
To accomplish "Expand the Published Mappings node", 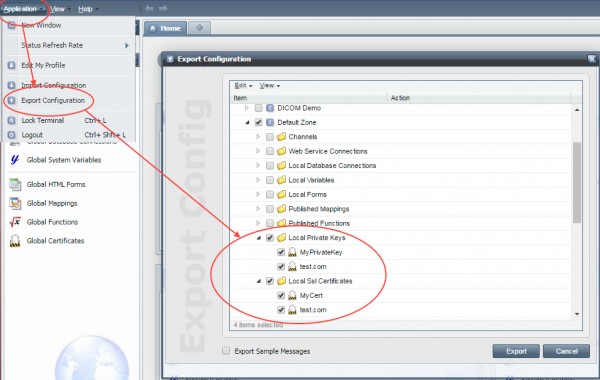I will pyautogui.click(x=258, y=209).
